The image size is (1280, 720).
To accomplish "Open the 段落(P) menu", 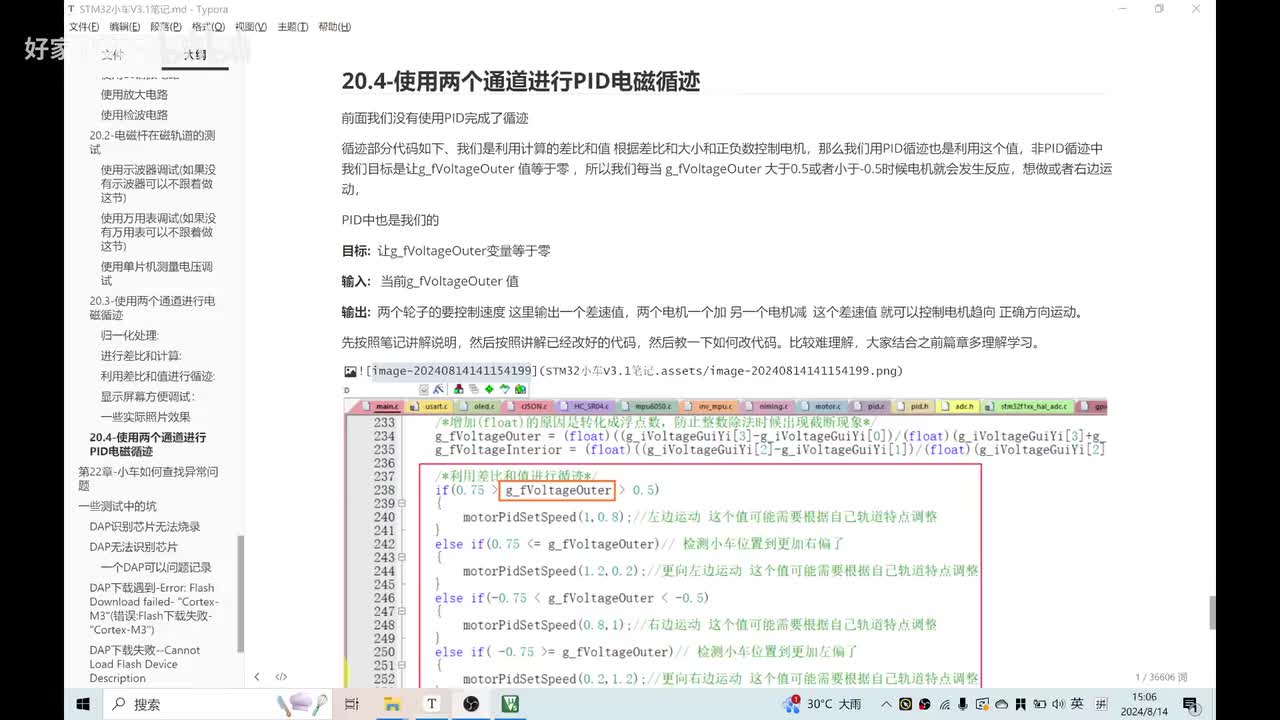I will 166,27.
